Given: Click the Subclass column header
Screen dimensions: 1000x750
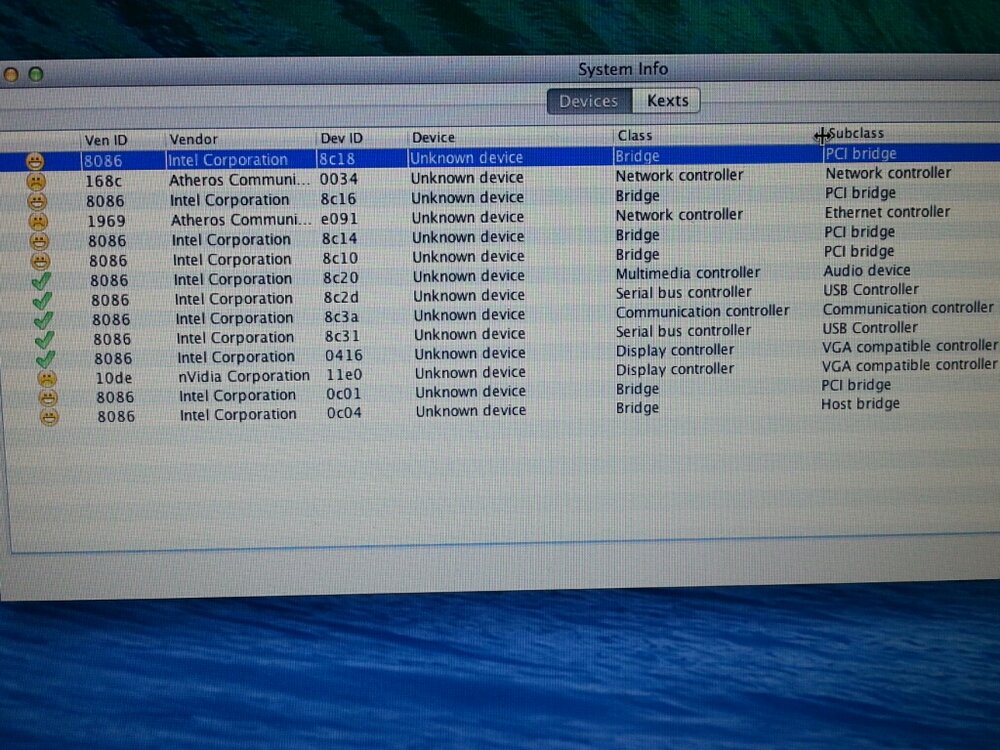Looking at the screenshot, I should click(x=856, y=133).
